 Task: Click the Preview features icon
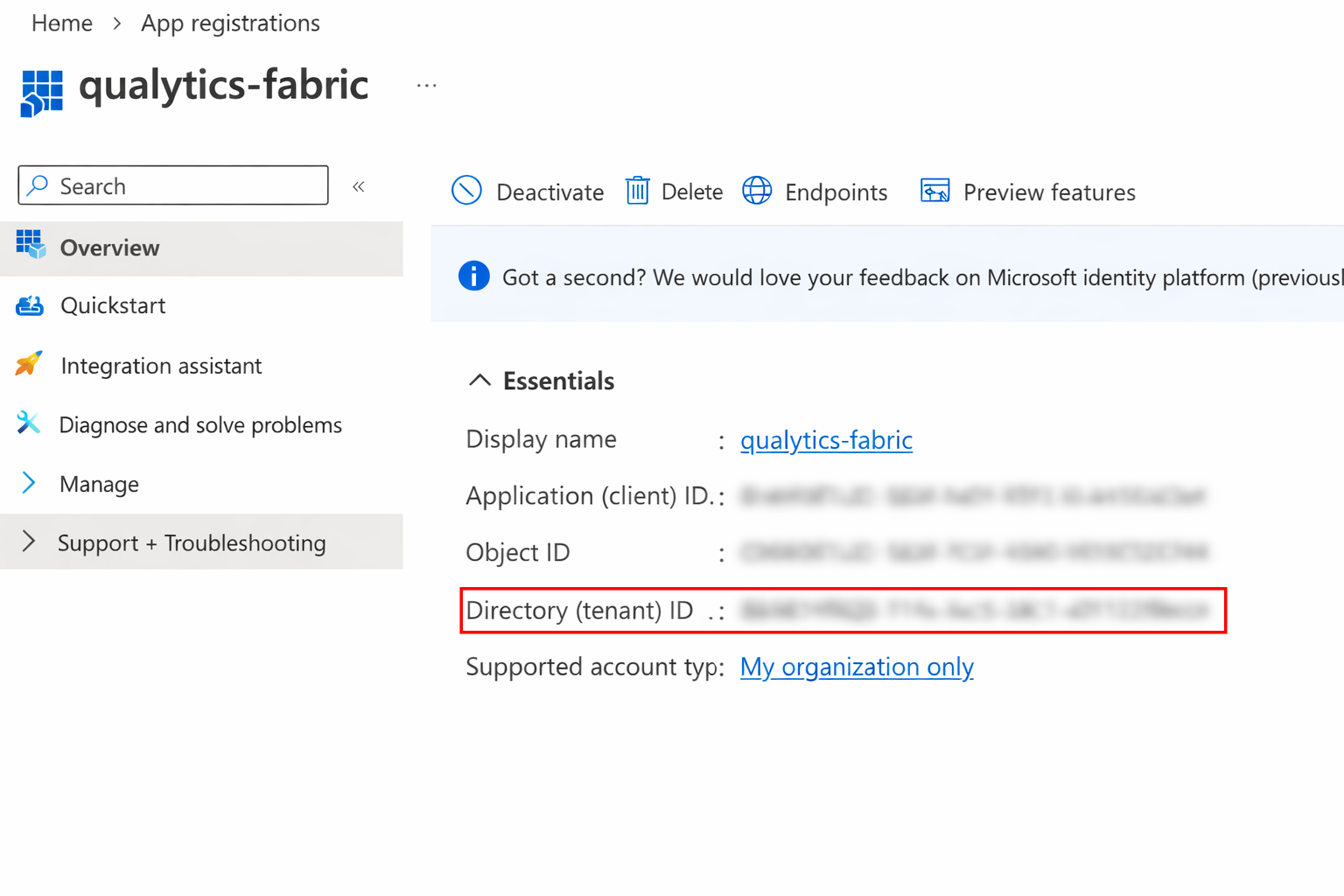click(x=934, y=191)
